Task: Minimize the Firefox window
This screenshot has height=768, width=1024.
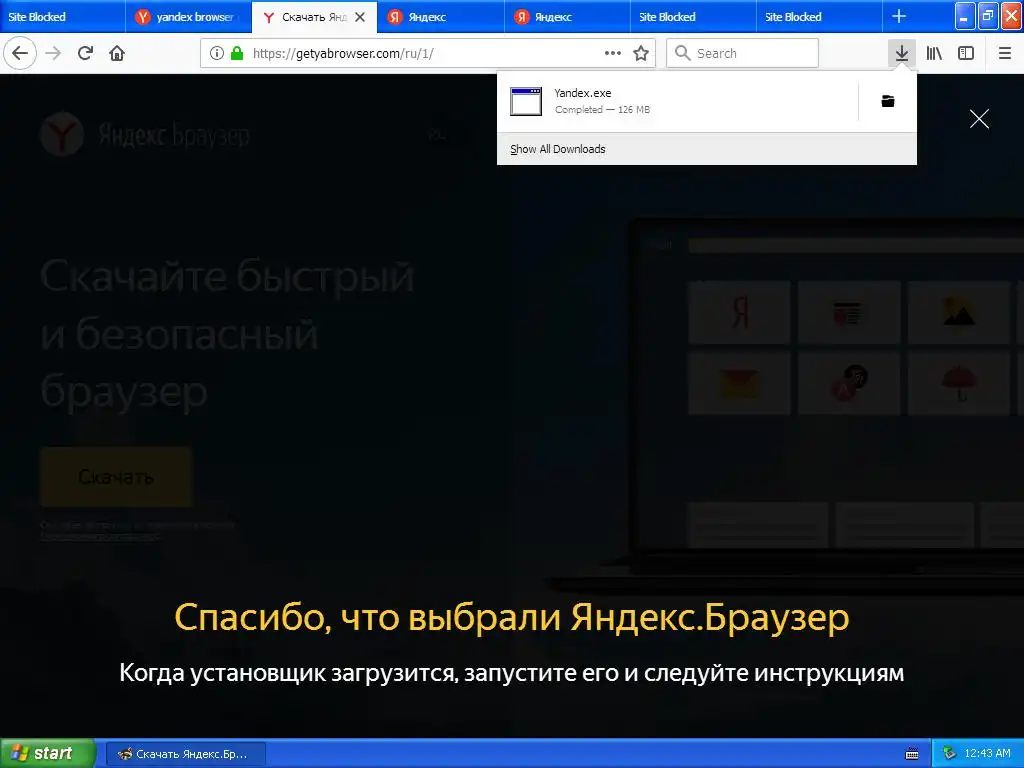Action: coord(965,16)
